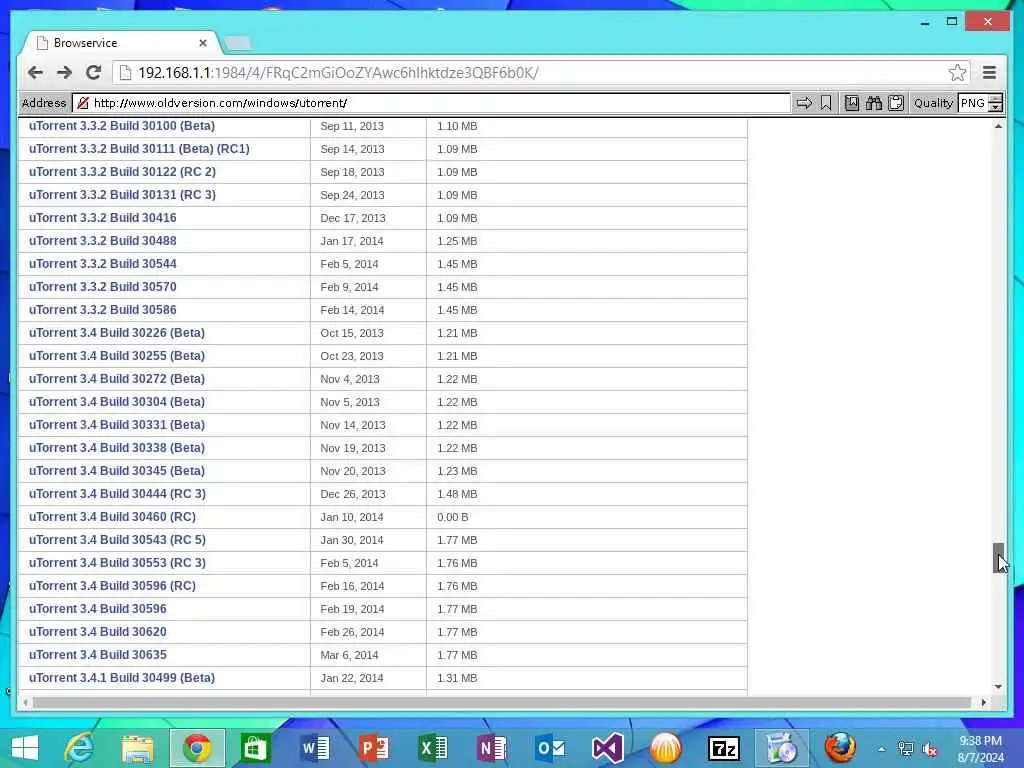Open Chrome hamburger menu
Image resolution: width=1024 pixels, height=768 pixels.
pos(989,72)
